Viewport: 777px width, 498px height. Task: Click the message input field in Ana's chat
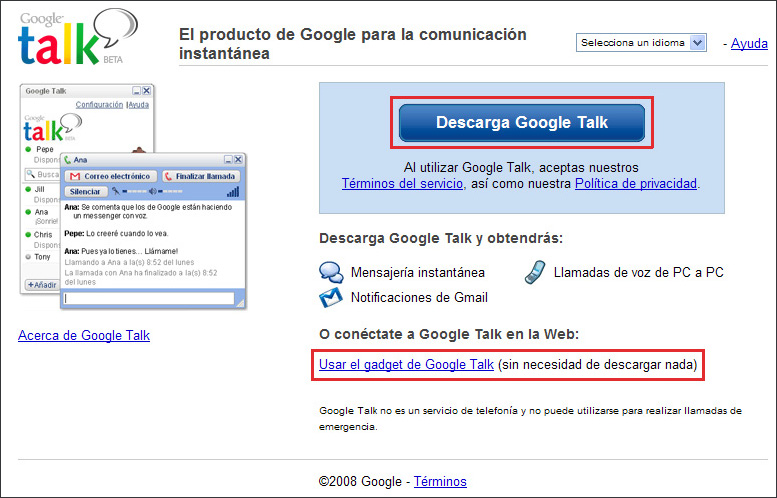148,298
